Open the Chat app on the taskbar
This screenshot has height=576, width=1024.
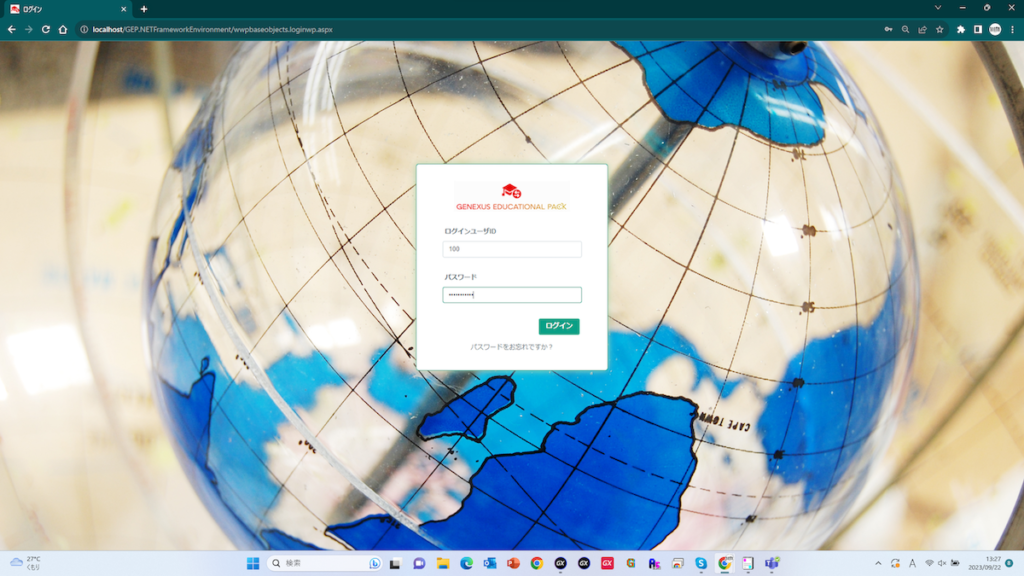tap(419, 563)
